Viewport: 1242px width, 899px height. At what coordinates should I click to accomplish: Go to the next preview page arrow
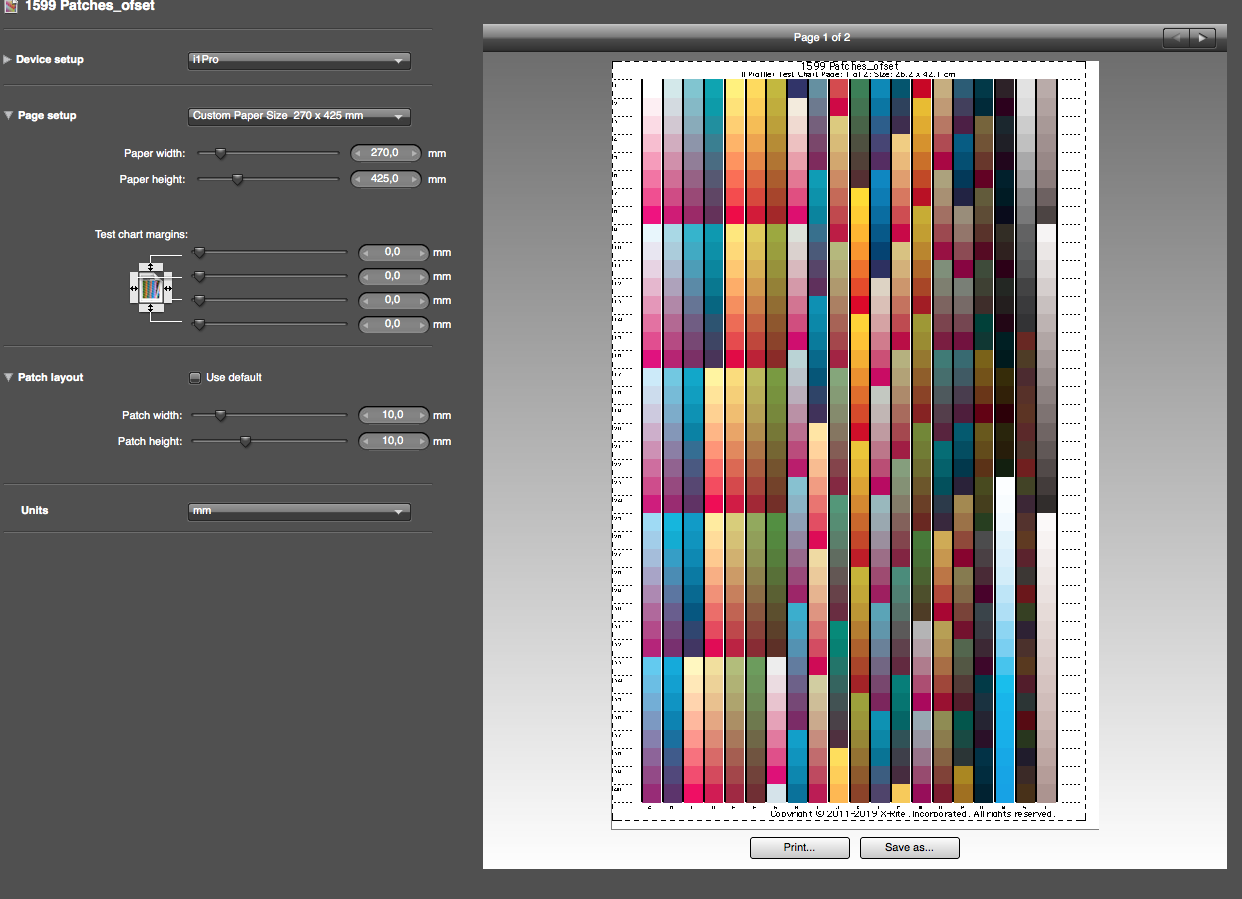[1202, 37]
